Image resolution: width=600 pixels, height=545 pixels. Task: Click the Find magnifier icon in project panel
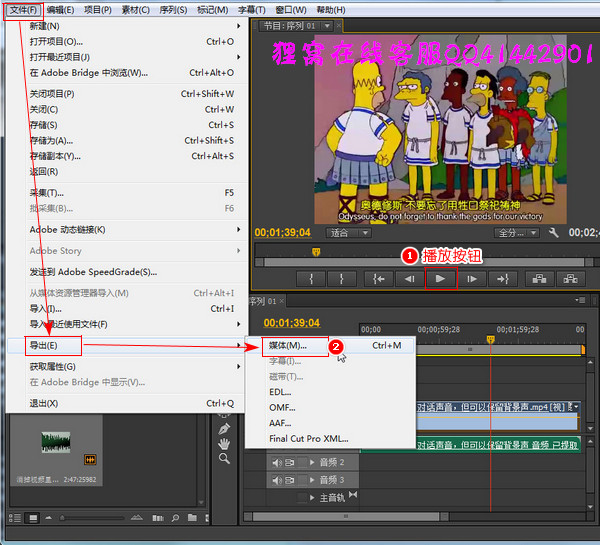pos(175,518)
